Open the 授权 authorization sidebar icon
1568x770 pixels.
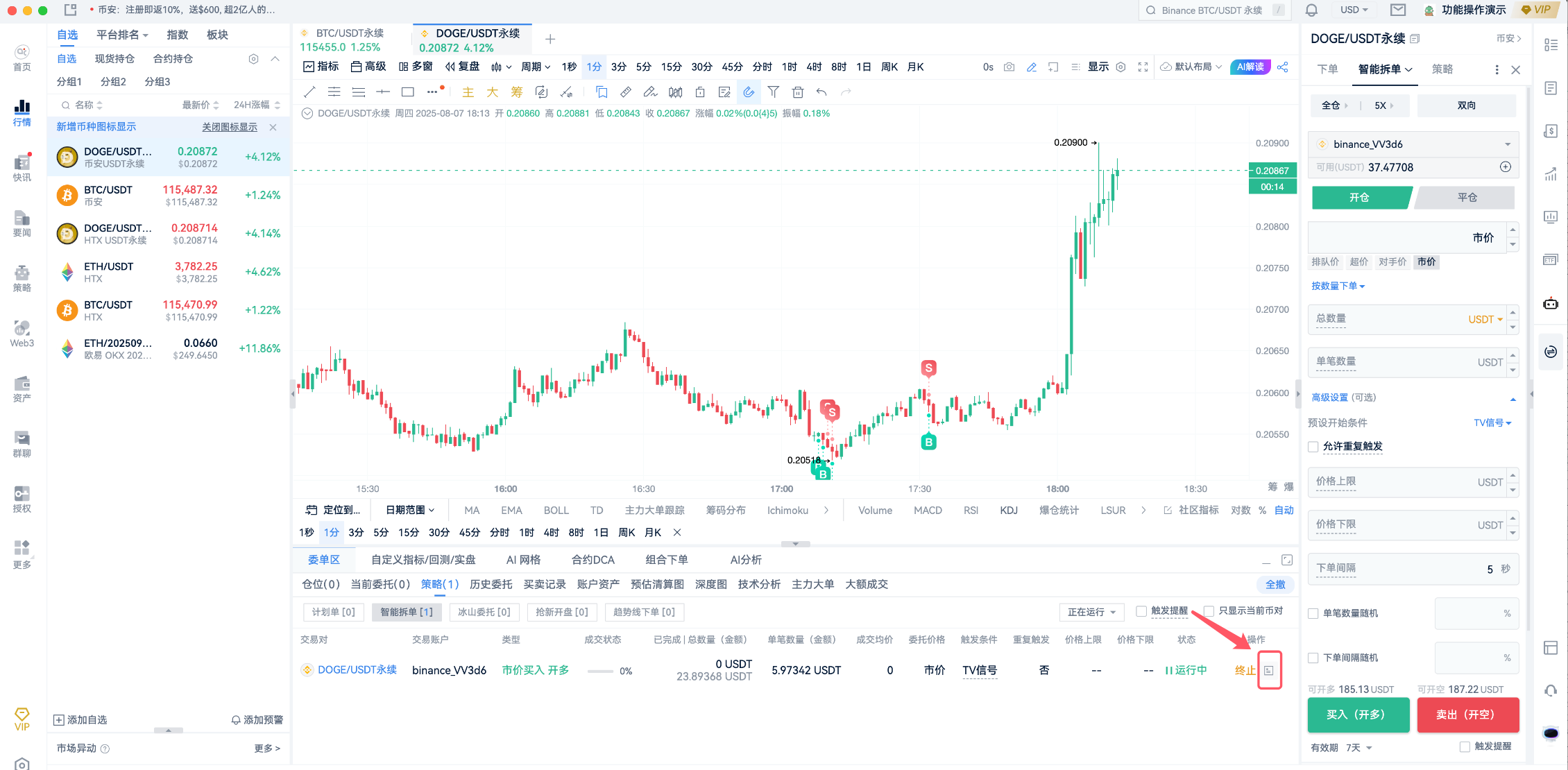[22, 500]
